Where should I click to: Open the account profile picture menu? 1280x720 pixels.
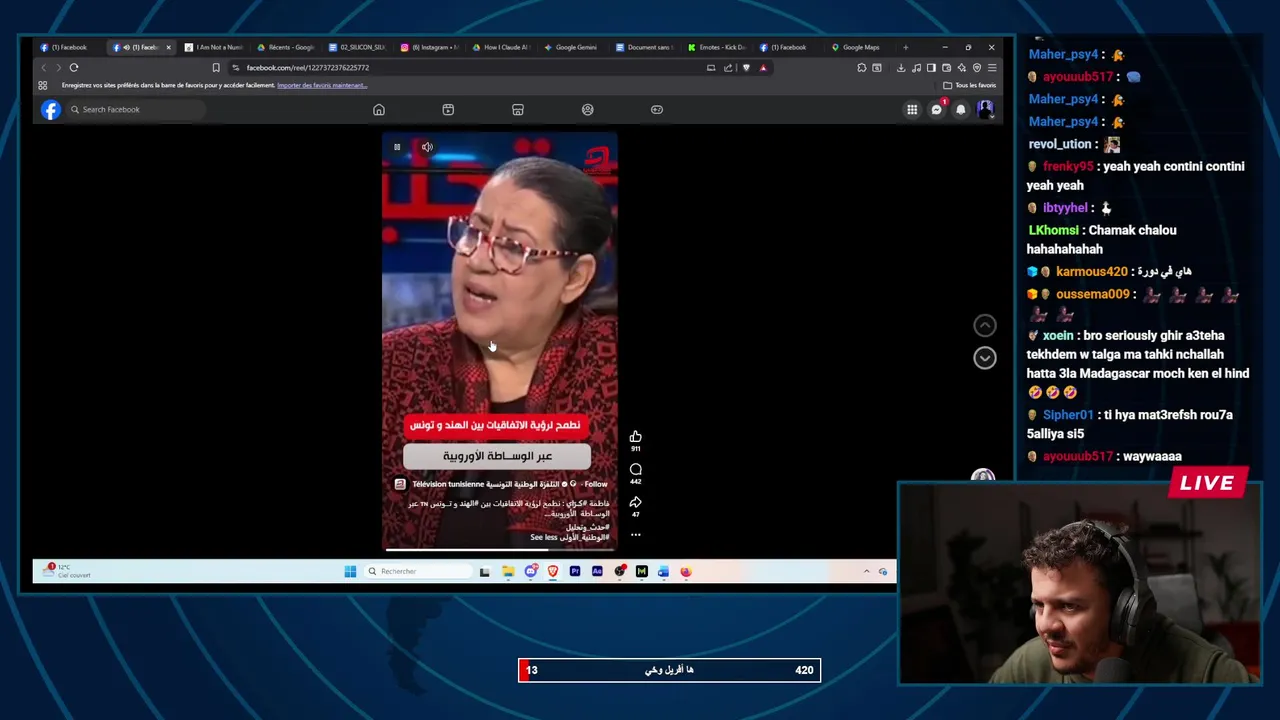pos(985,109)
